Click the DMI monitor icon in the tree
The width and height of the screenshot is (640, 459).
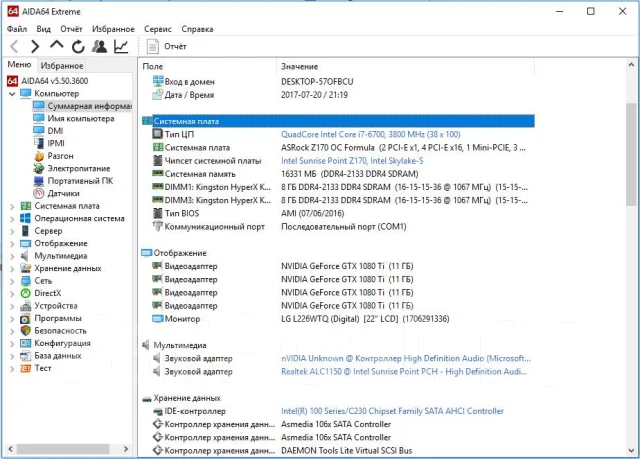coord(39,131)
